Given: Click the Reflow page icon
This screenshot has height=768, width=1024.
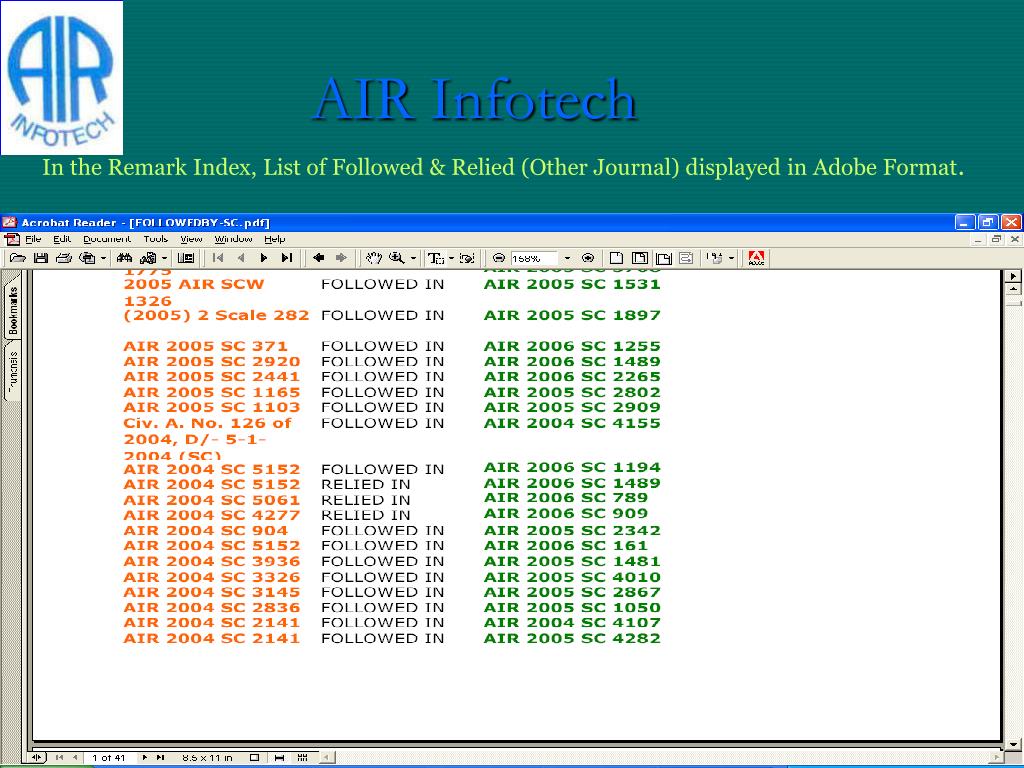Looking at the screenshot, I should (686, 258).
